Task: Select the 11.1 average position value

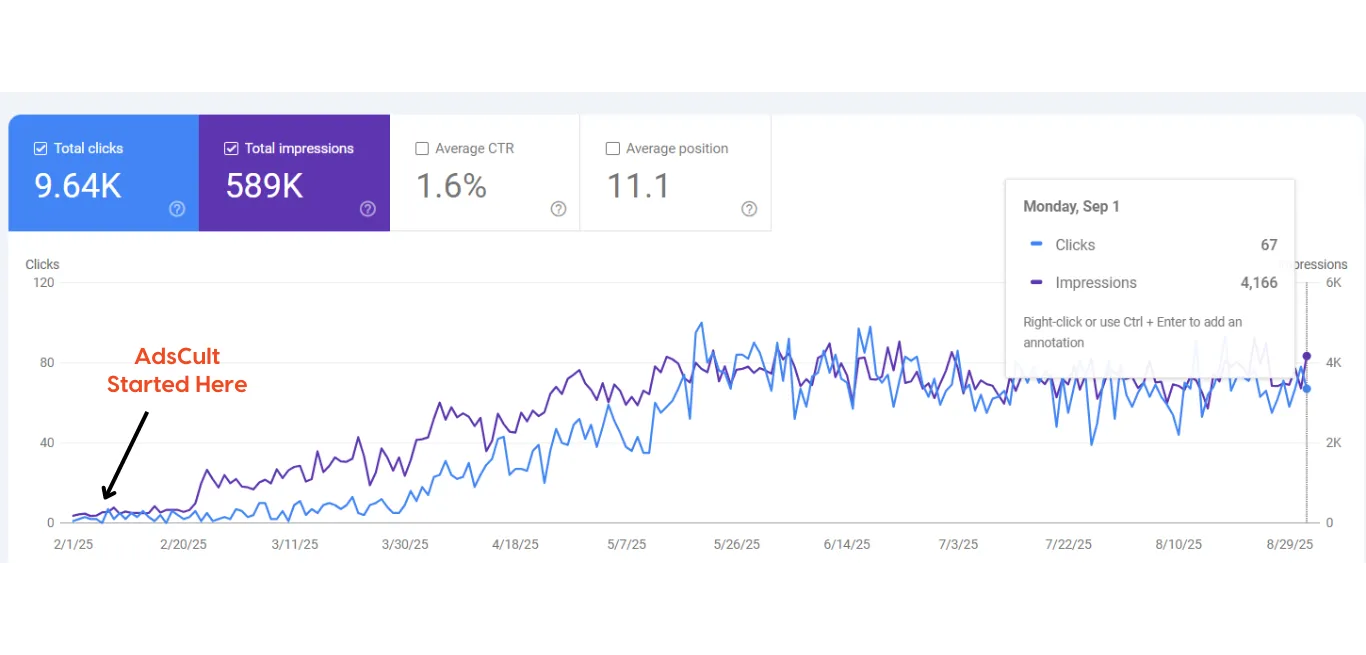Action: pos(639,186)
